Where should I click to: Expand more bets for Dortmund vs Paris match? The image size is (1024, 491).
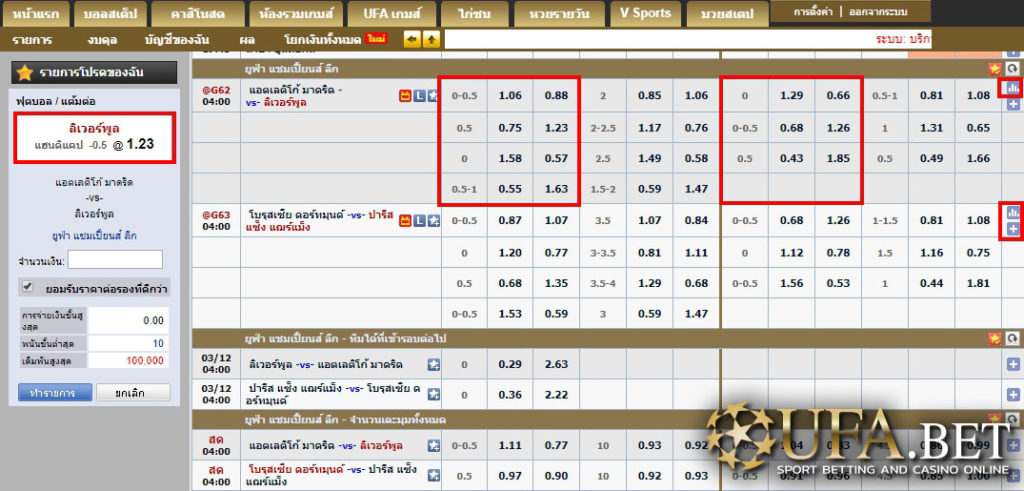(x=1012, y=230)
